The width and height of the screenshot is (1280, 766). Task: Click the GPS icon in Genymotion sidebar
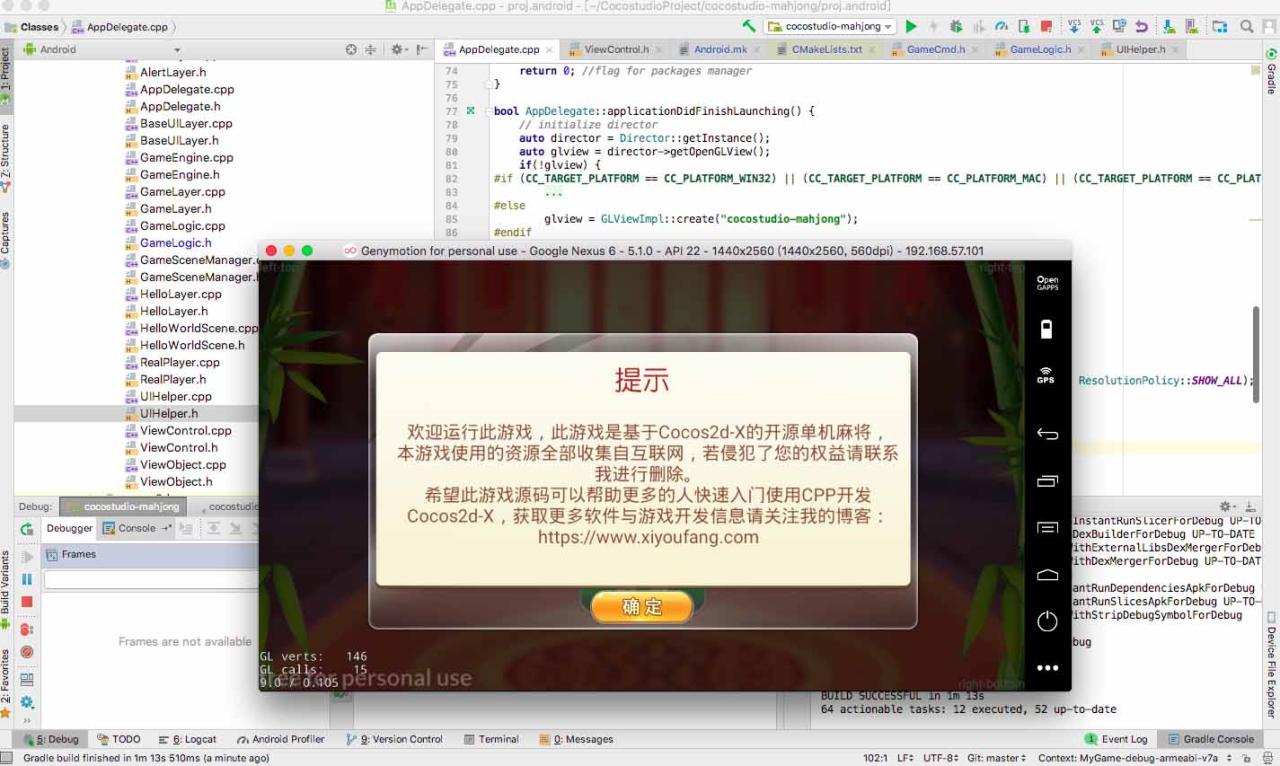click(1046, 375)
